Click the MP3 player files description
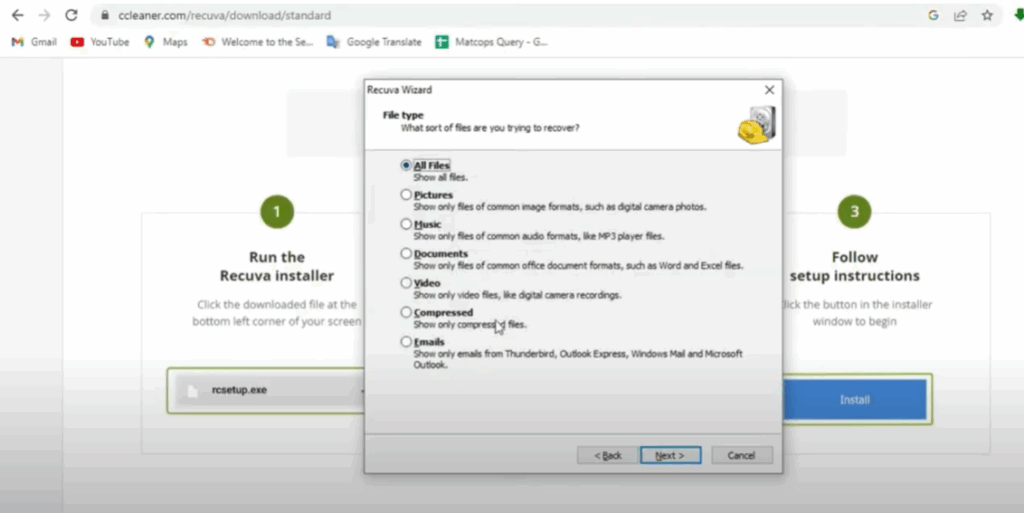Image resolution: width=1024 pixels, height=513 pixels. point(539,236)
